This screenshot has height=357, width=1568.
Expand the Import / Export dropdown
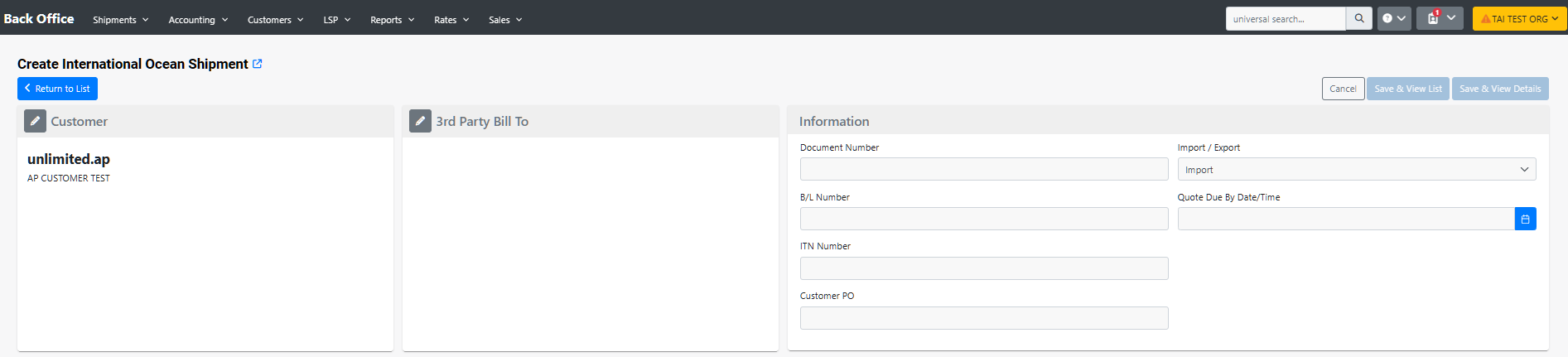[1356, 169]
